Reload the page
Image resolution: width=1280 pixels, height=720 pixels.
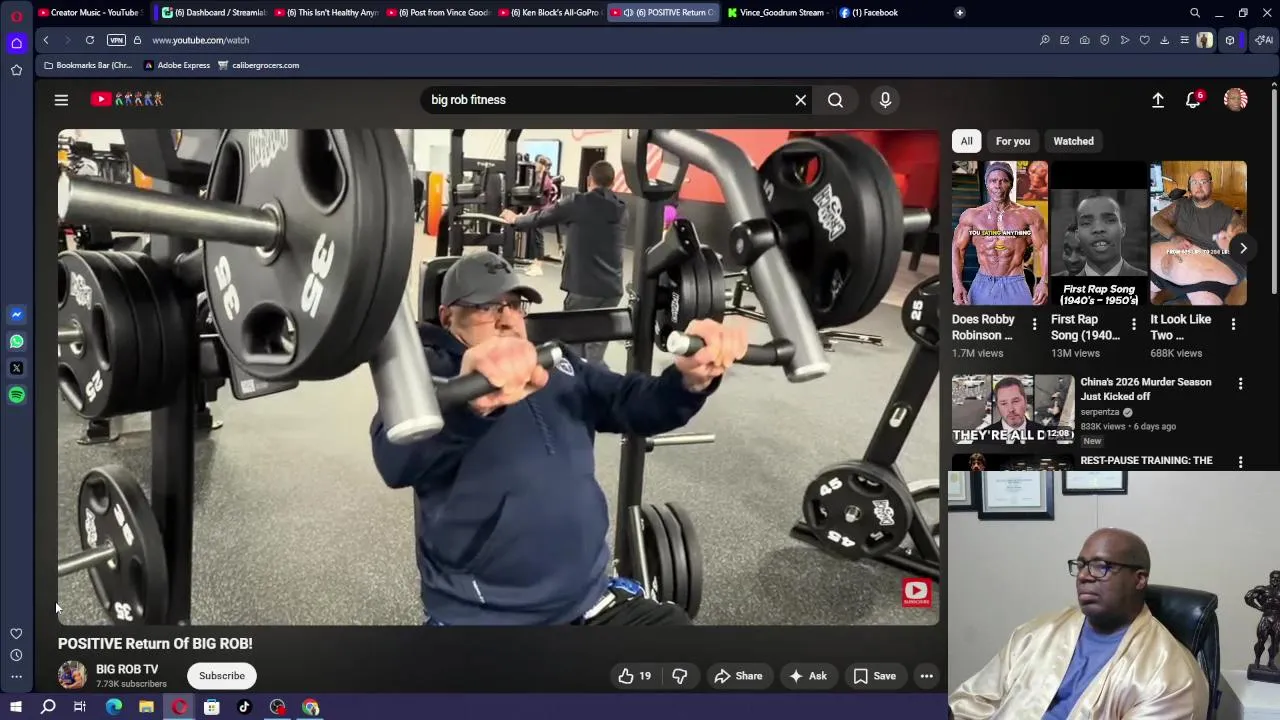[x=90, y=40]
